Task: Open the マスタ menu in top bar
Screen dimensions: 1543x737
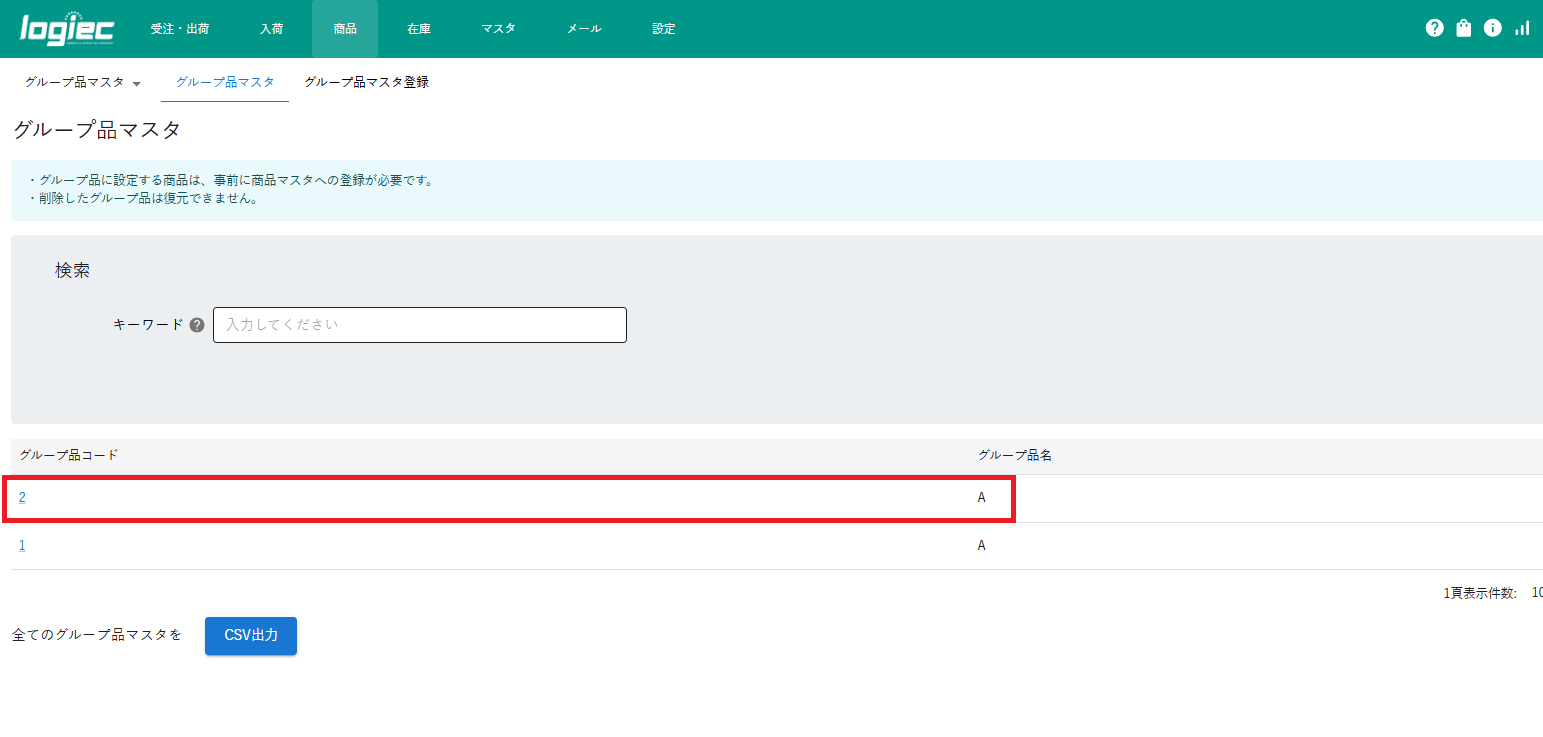Action: 498,29
